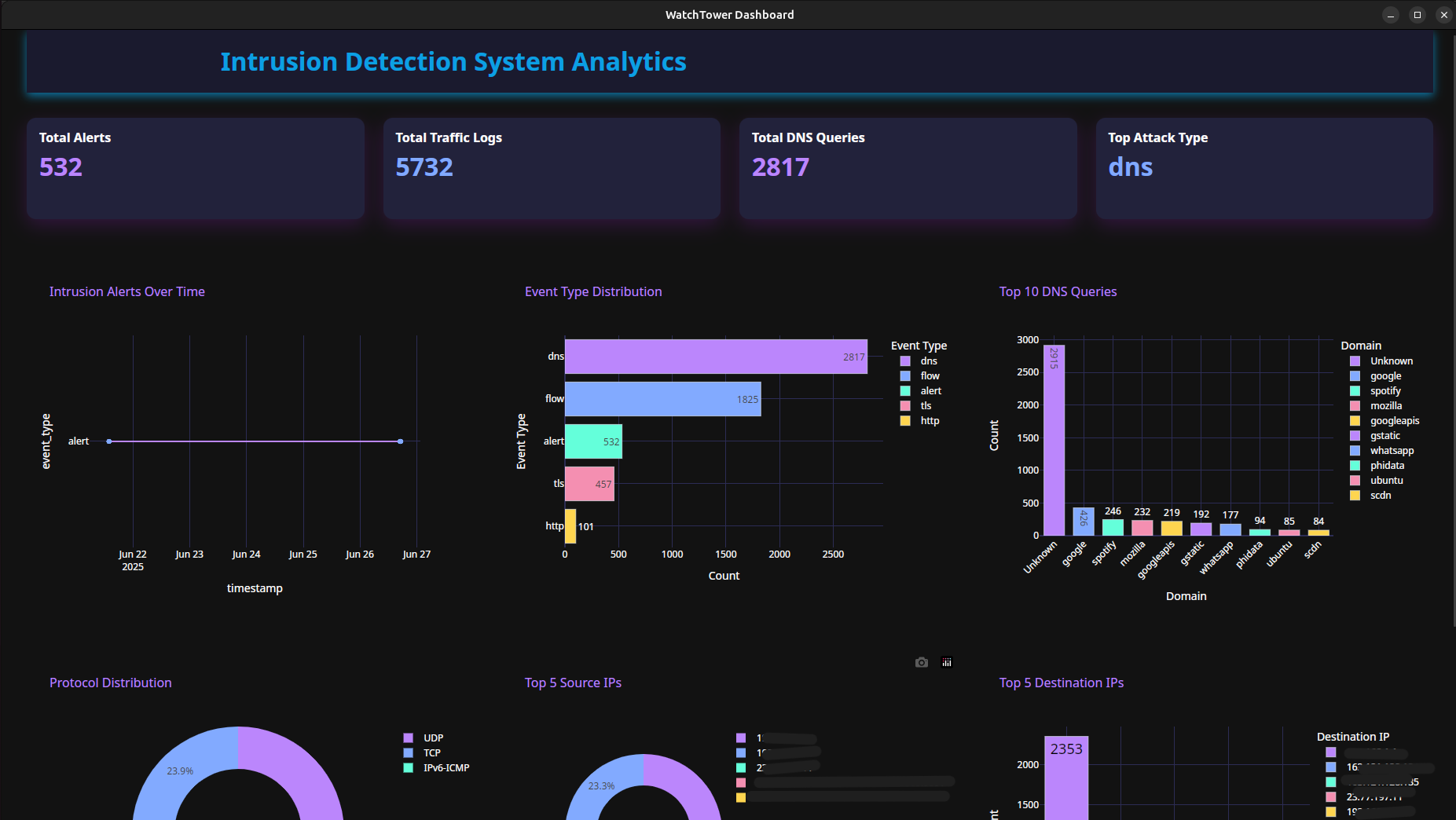This screenshot has height=820, width=1456.
Task: Click the right endpoint of alert line
Action: (x=401, y=441)
